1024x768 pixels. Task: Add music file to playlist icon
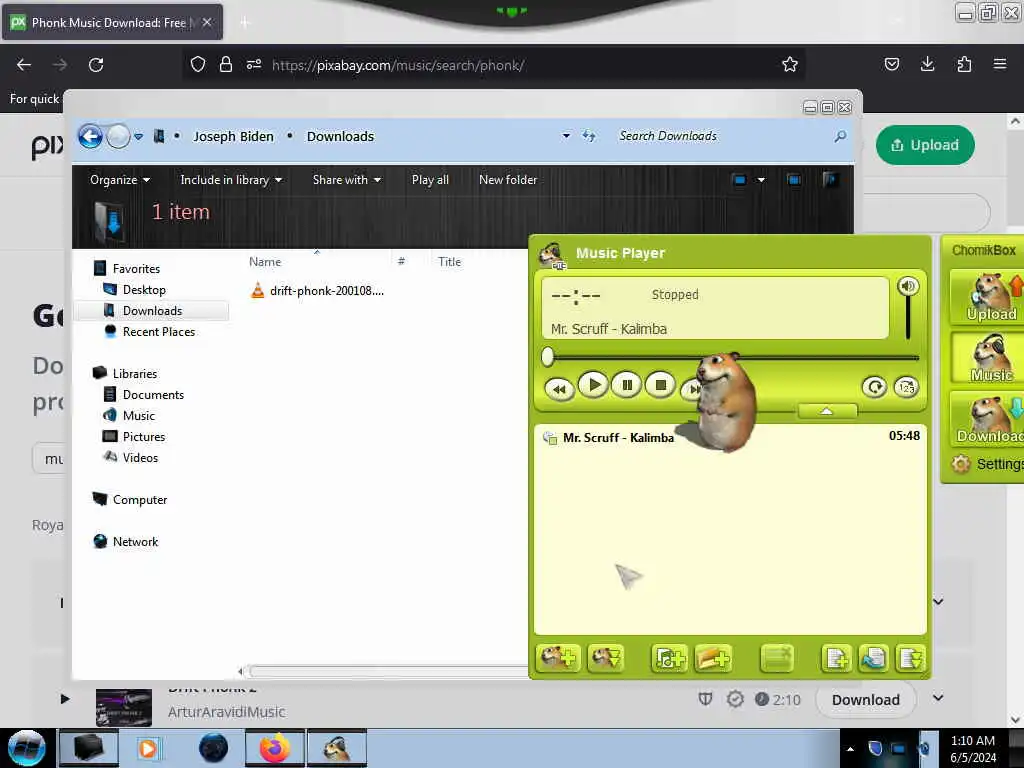click(x=669, y=658)
